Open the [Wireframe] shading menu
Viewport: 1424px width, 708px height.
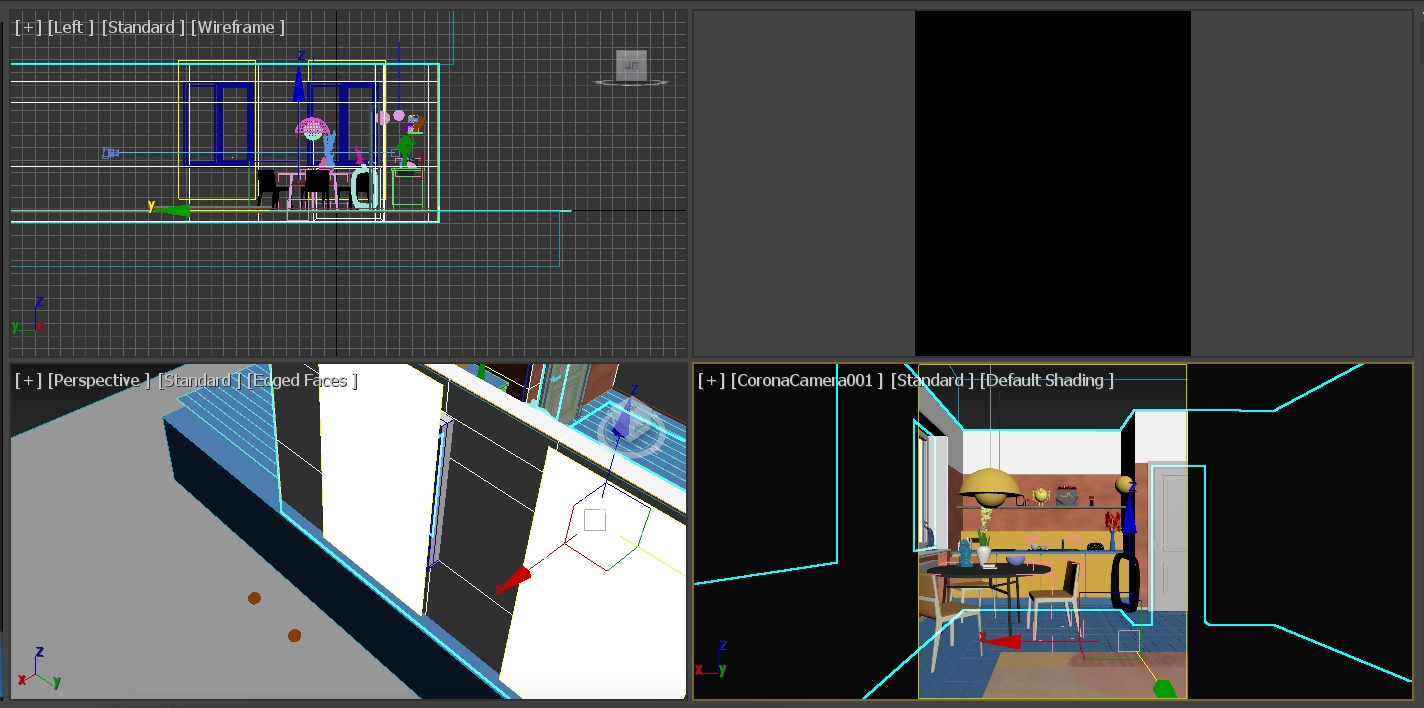[x=238, y=27]
